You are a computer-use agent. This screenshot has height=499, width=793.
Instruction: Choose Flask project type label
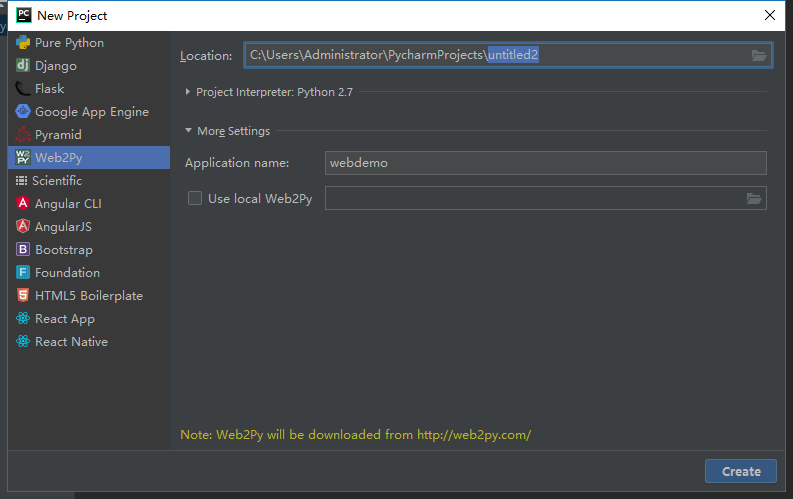point(50,88)
